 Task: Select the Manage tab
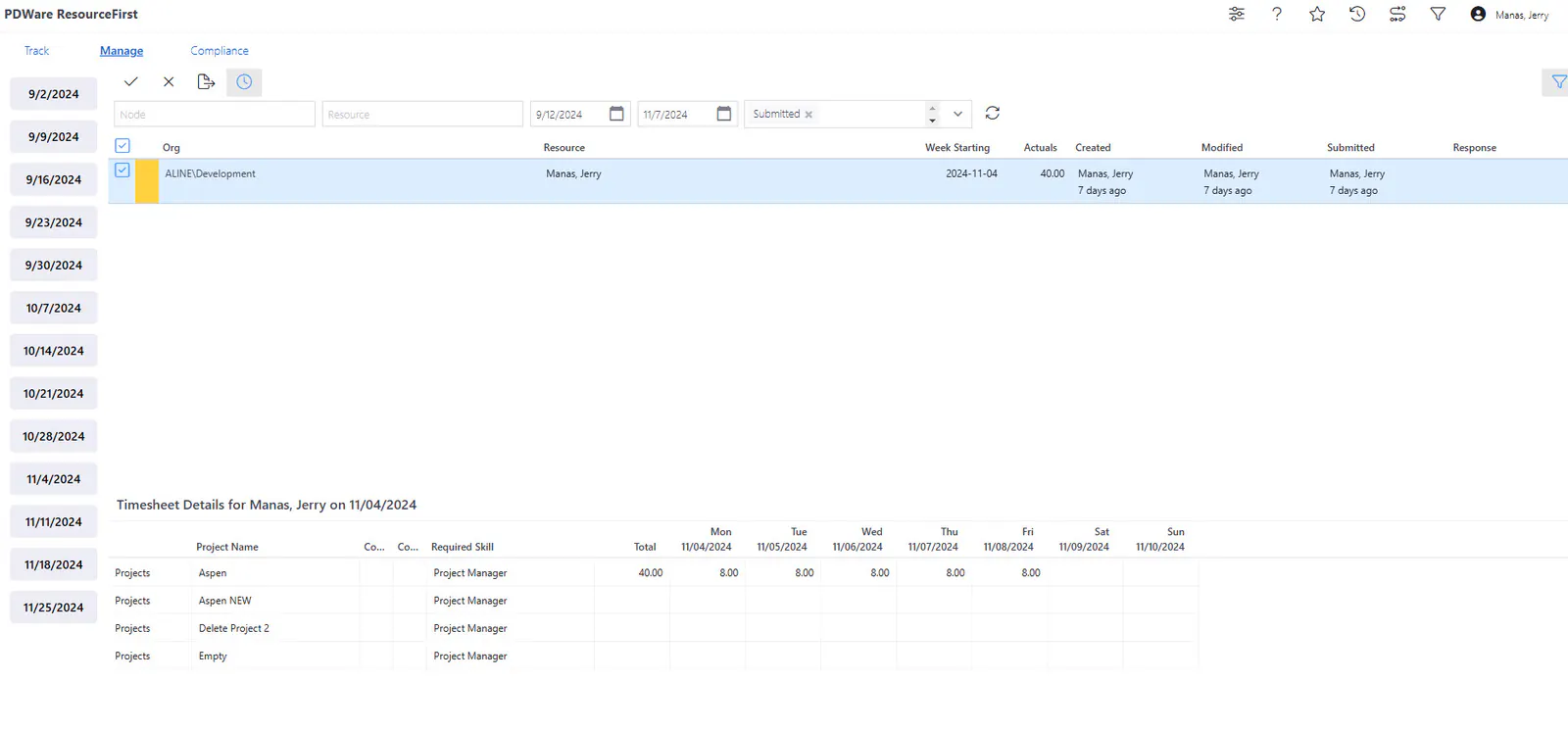(x=122, y=51)
